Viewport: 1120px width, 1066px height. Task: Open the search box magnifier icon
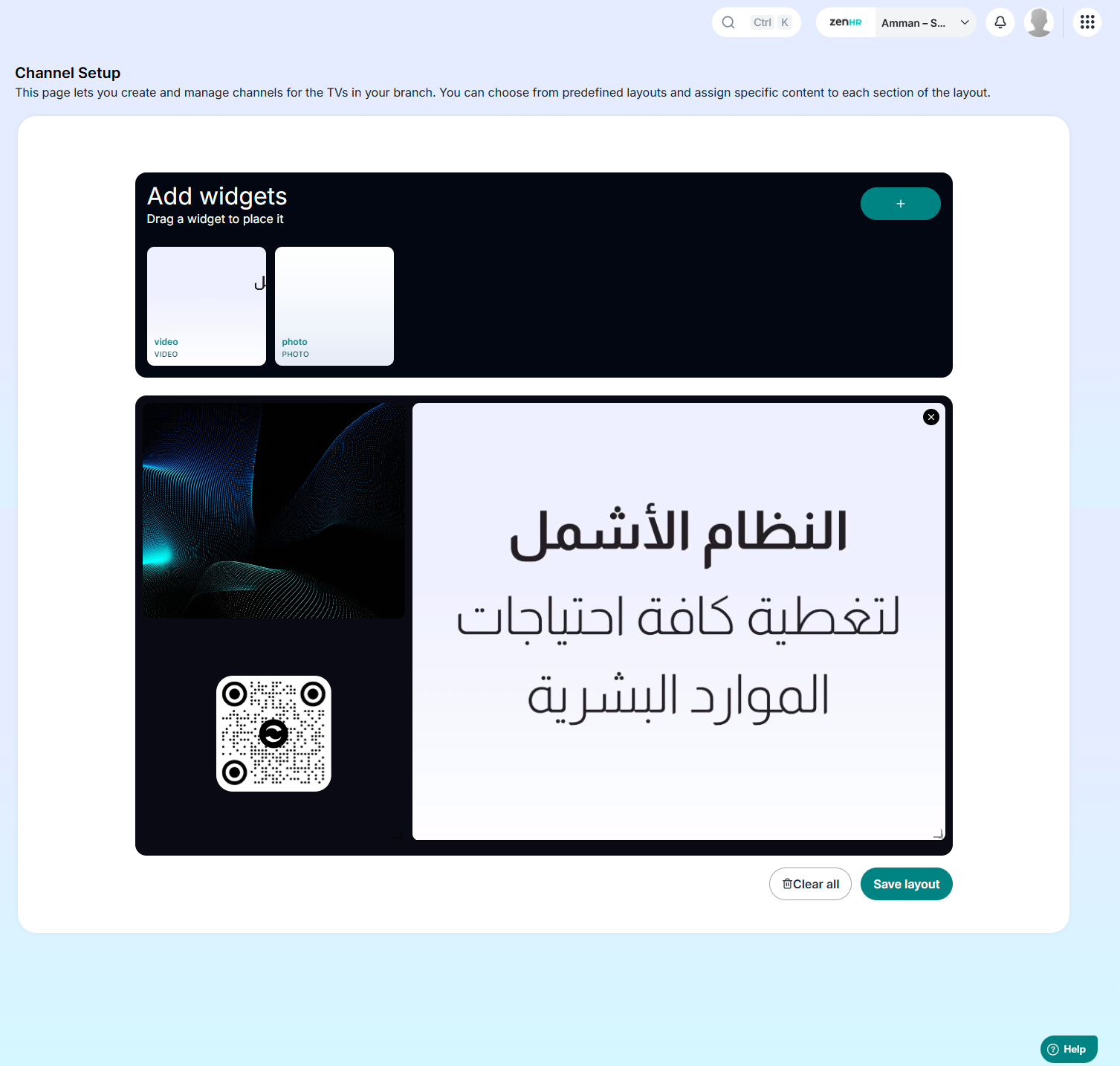tap(728, 22)
